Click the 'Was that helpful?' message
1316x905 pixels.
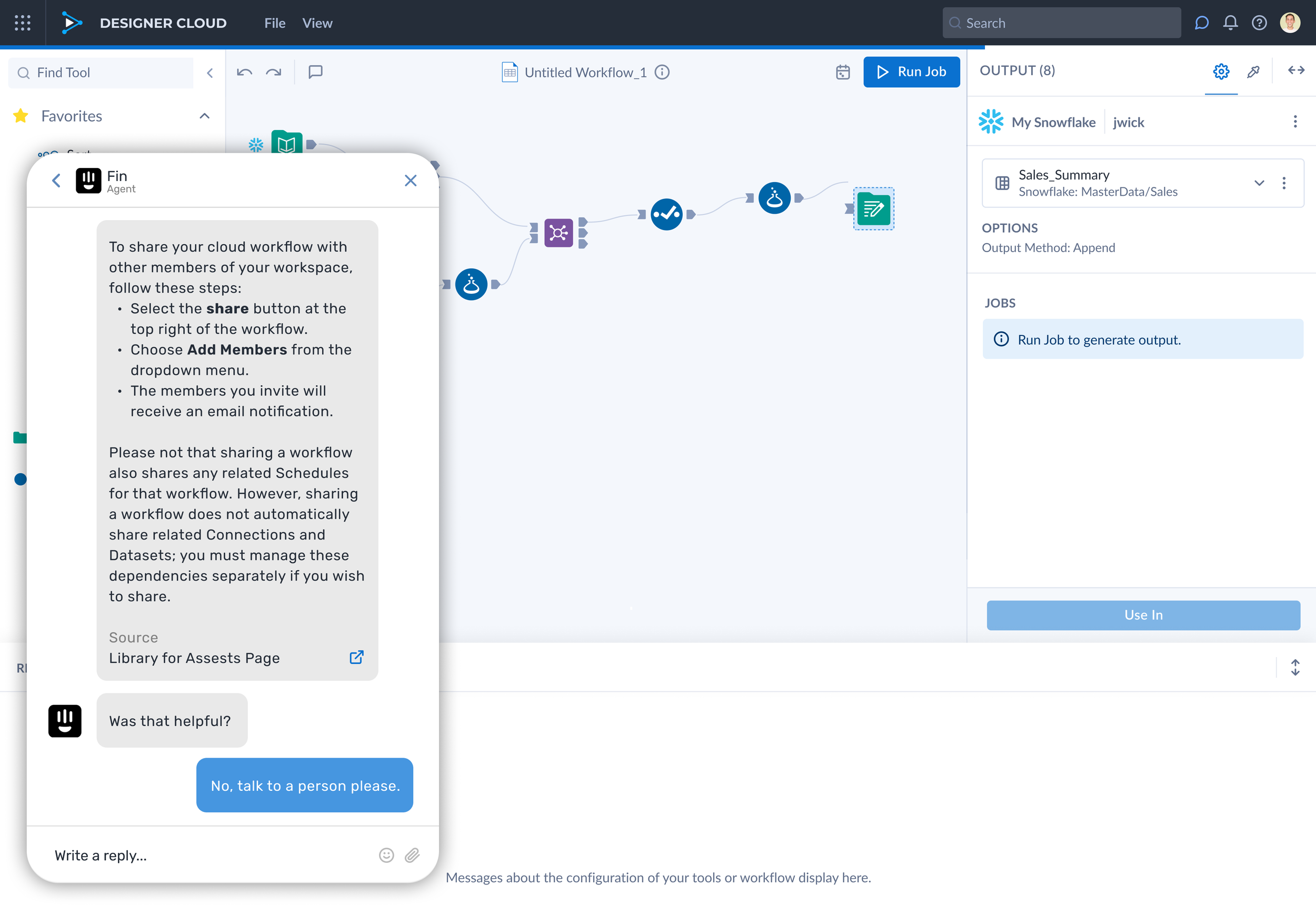pos(172,721)
